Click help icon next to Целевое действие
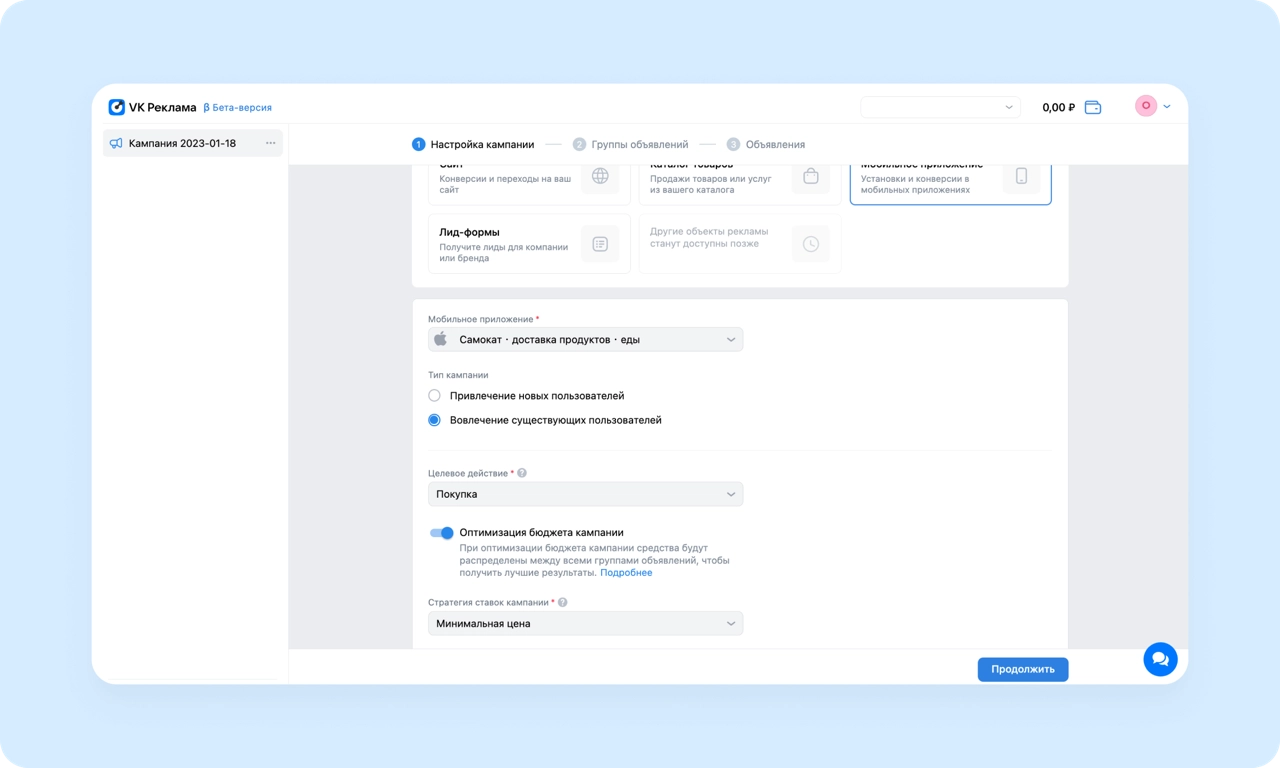Viewport: 1280px width, 768px height. (x=522, y=473)
